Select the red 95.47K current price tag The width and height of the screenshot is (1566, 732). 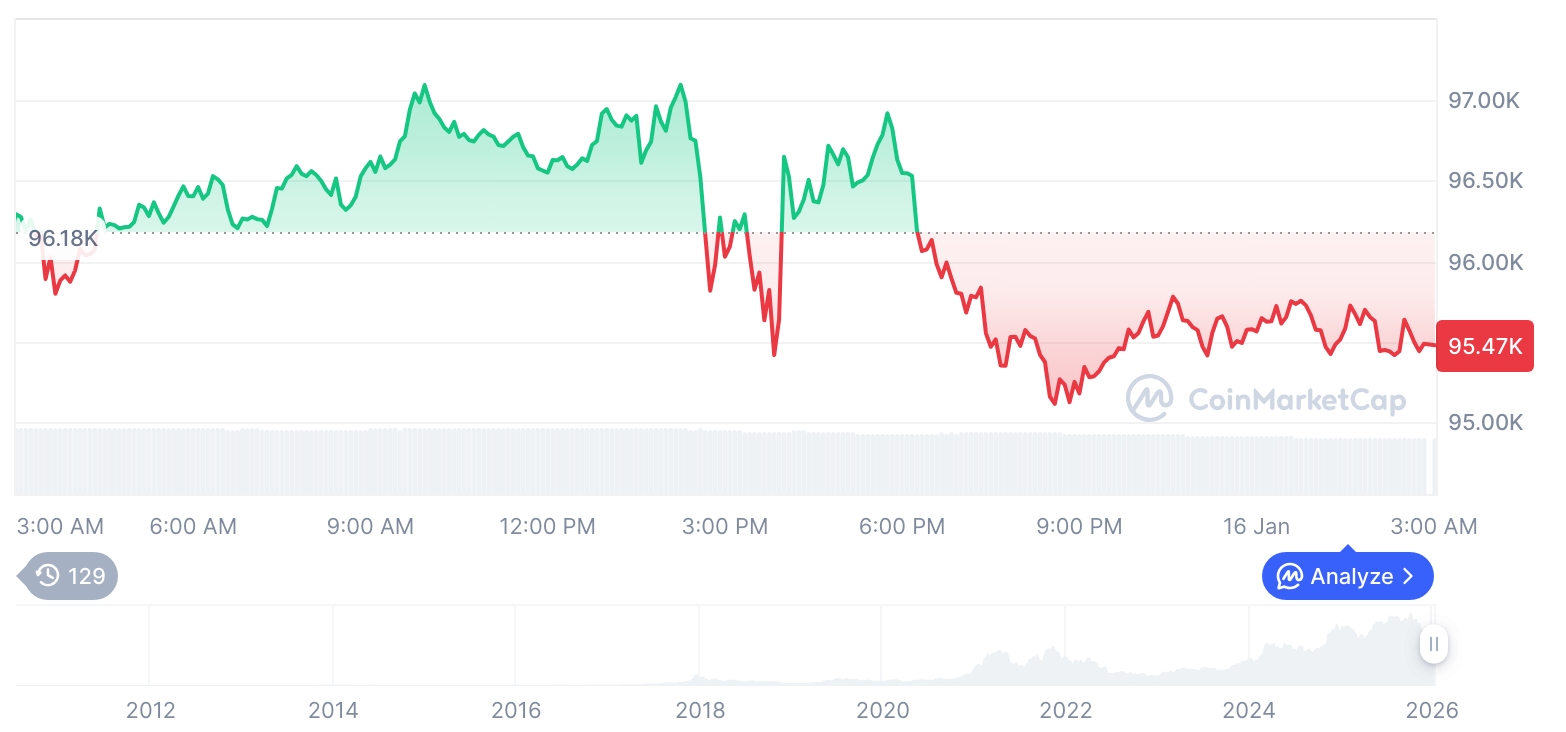1484,346
